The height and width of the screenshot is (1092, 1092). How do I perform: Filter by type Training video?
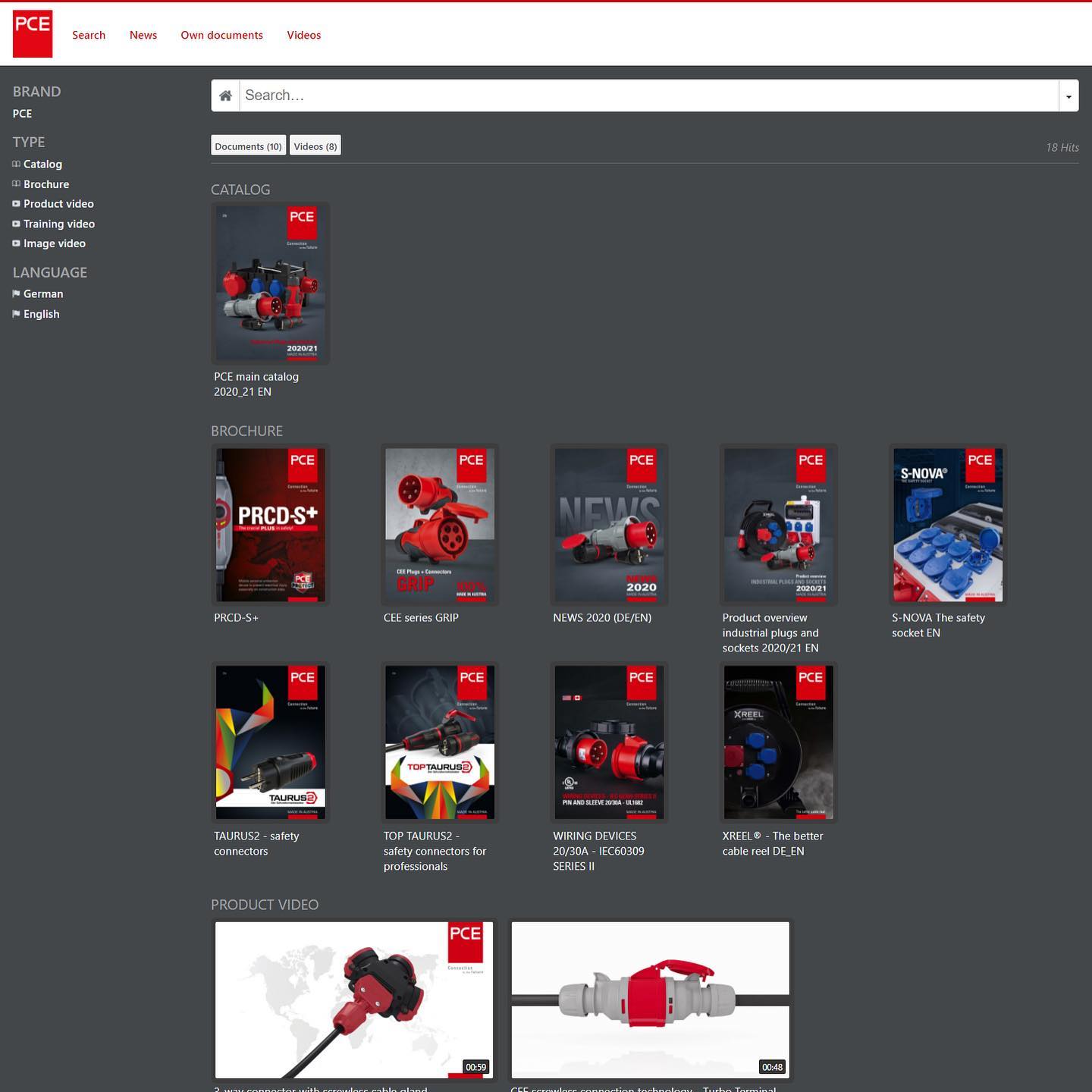click(x=59, y=224)
